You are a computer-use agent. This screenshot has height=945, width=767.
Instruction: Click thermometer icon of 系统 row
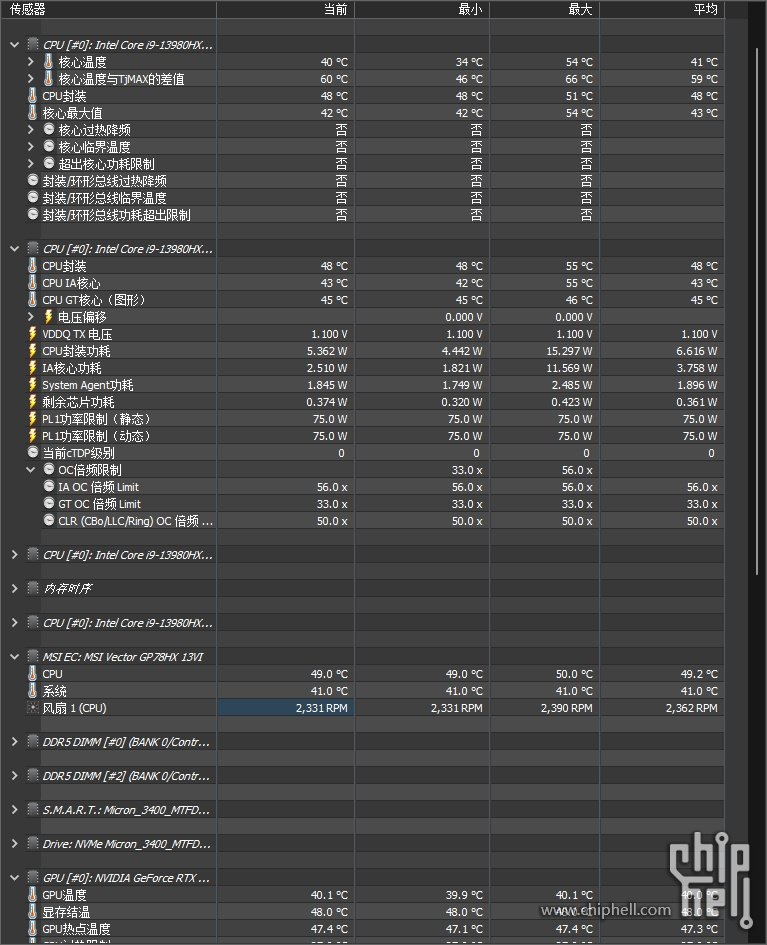click(33, 690)
